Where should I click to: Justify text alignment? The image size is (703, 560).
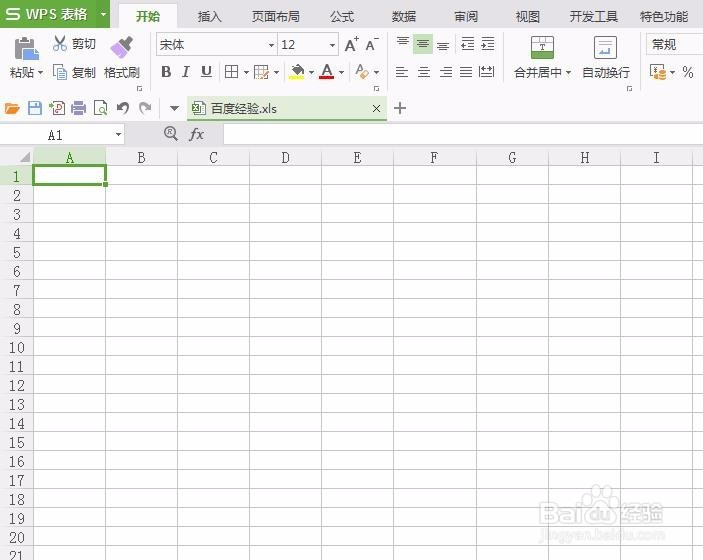466,72
